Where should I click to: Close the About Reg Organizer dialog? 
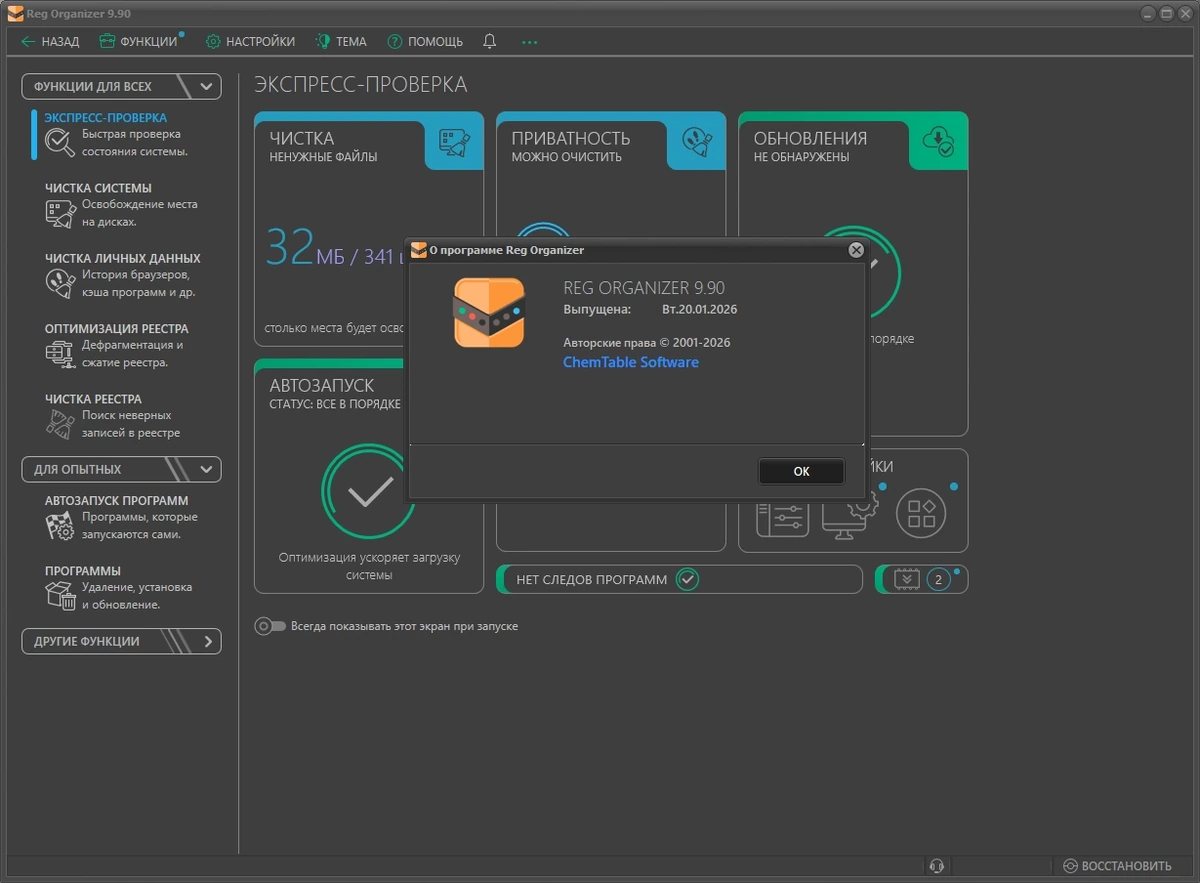pyautogui.click(x=856, y=250)
